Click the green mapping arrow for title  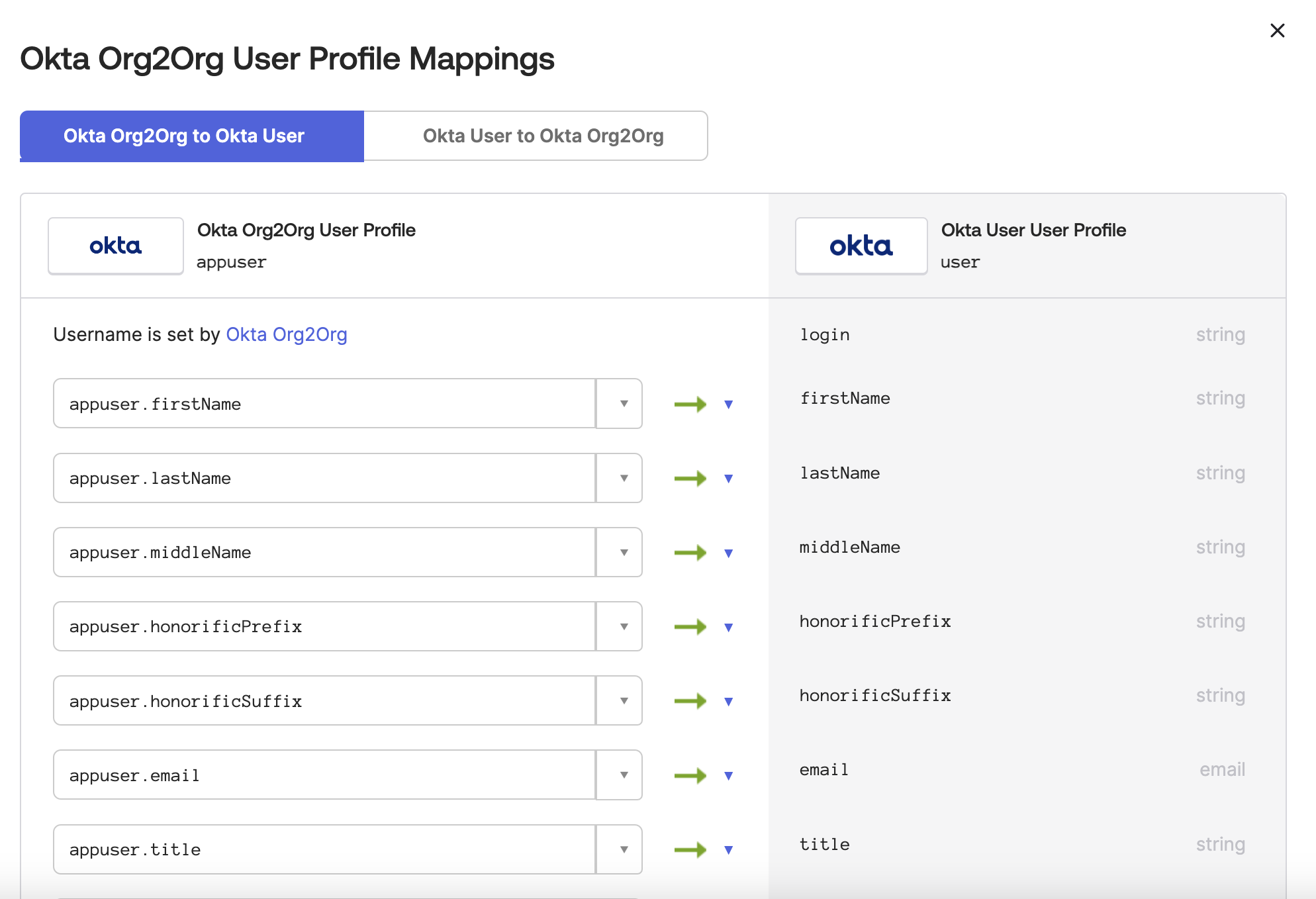point(690,849)
